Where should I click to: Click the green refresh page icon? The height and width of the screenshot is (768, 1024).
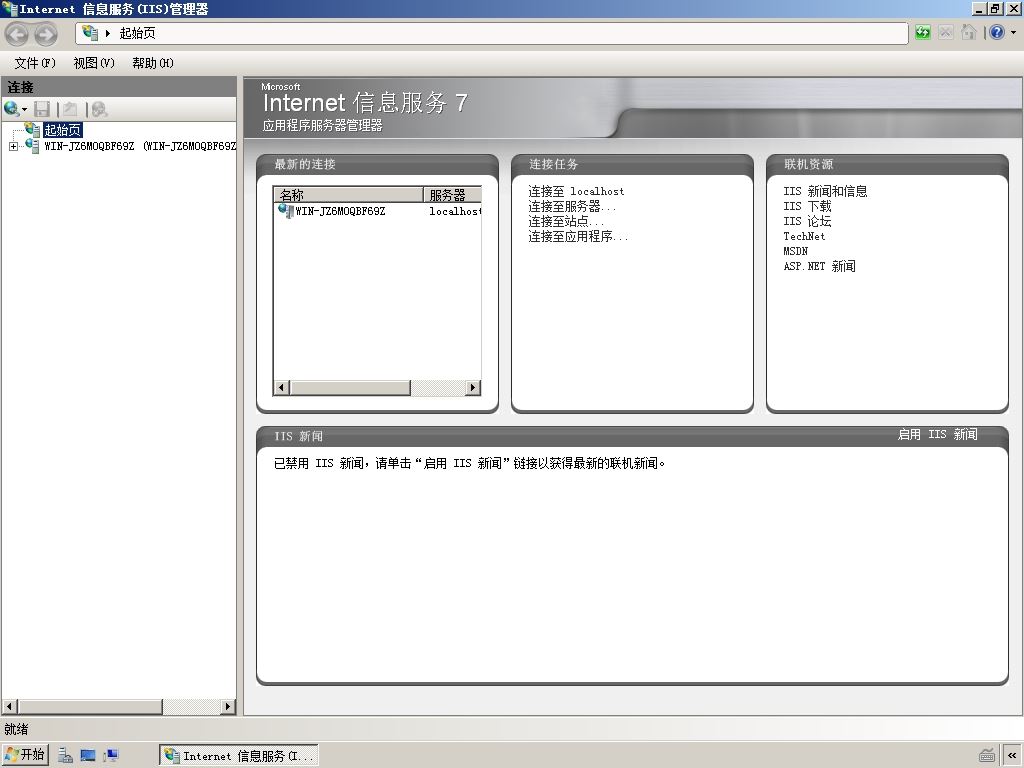[x=922, y=32]
